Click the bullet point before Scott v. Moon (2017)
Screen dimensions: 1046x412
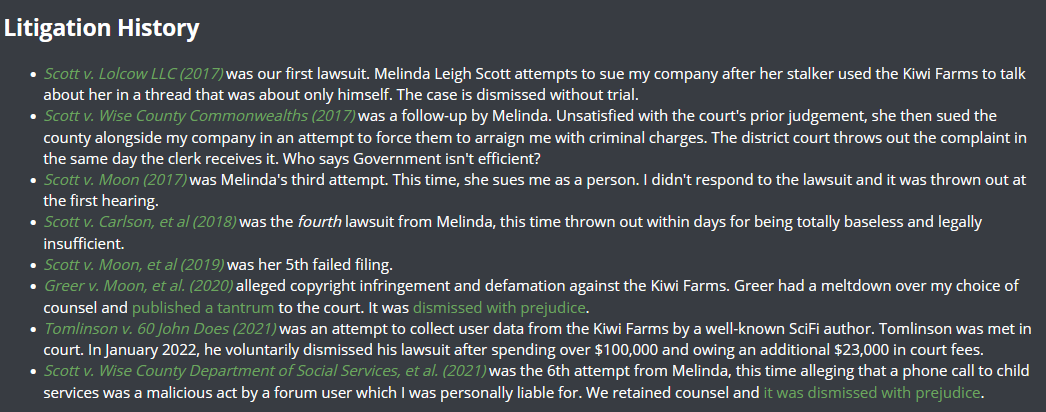[33, 181]
